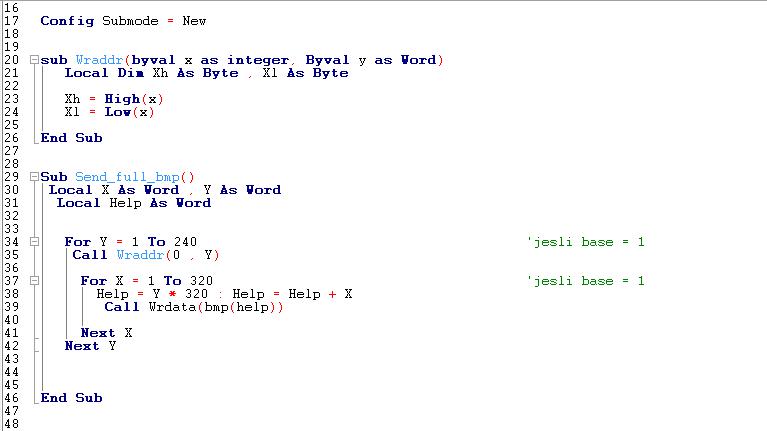Click the 'Config Submode = New' line

(123, 21)
